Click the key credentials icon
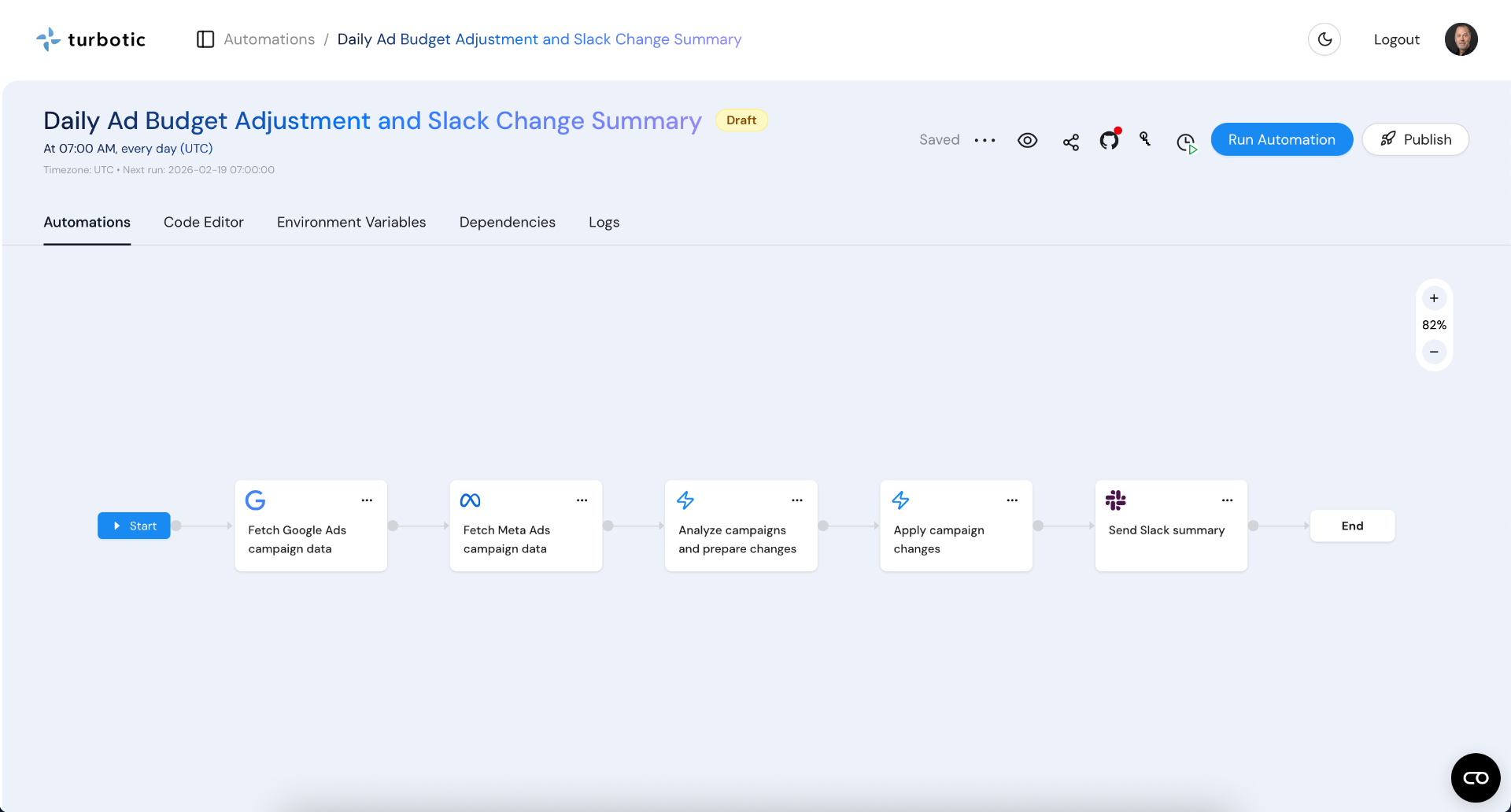1511x812 pixels. (x=1145, y=139)
